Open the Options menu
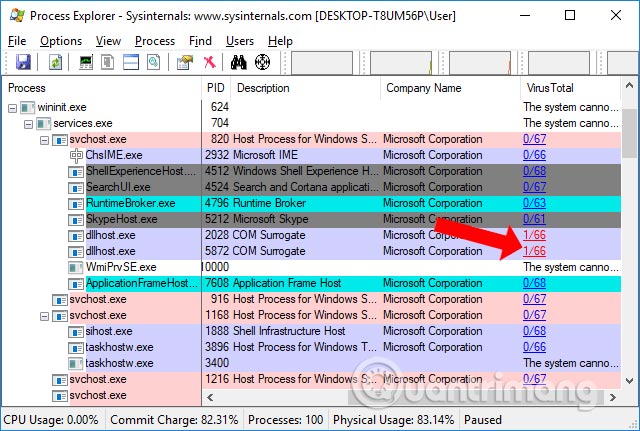640x431 pixels. [61, 41]
